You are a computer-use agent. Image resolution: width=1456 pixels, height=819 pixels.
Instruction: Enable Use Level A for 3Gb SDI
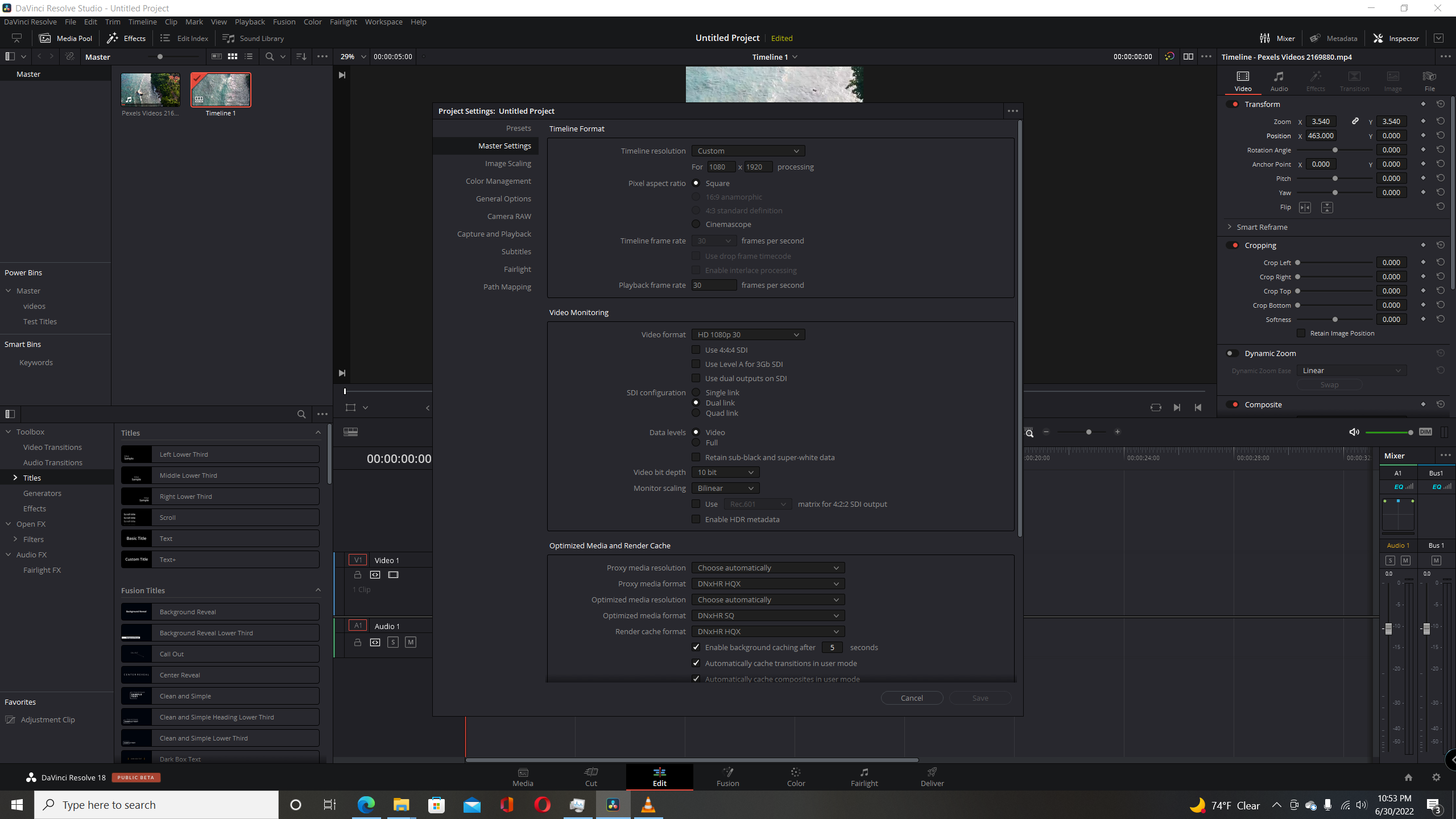point(696,364)
